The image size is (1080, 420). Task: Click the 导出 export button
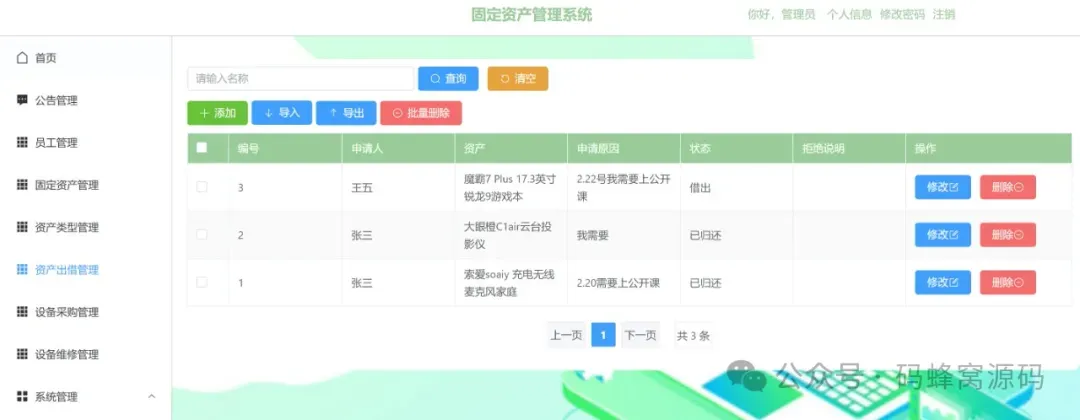(x=346, y=113)
